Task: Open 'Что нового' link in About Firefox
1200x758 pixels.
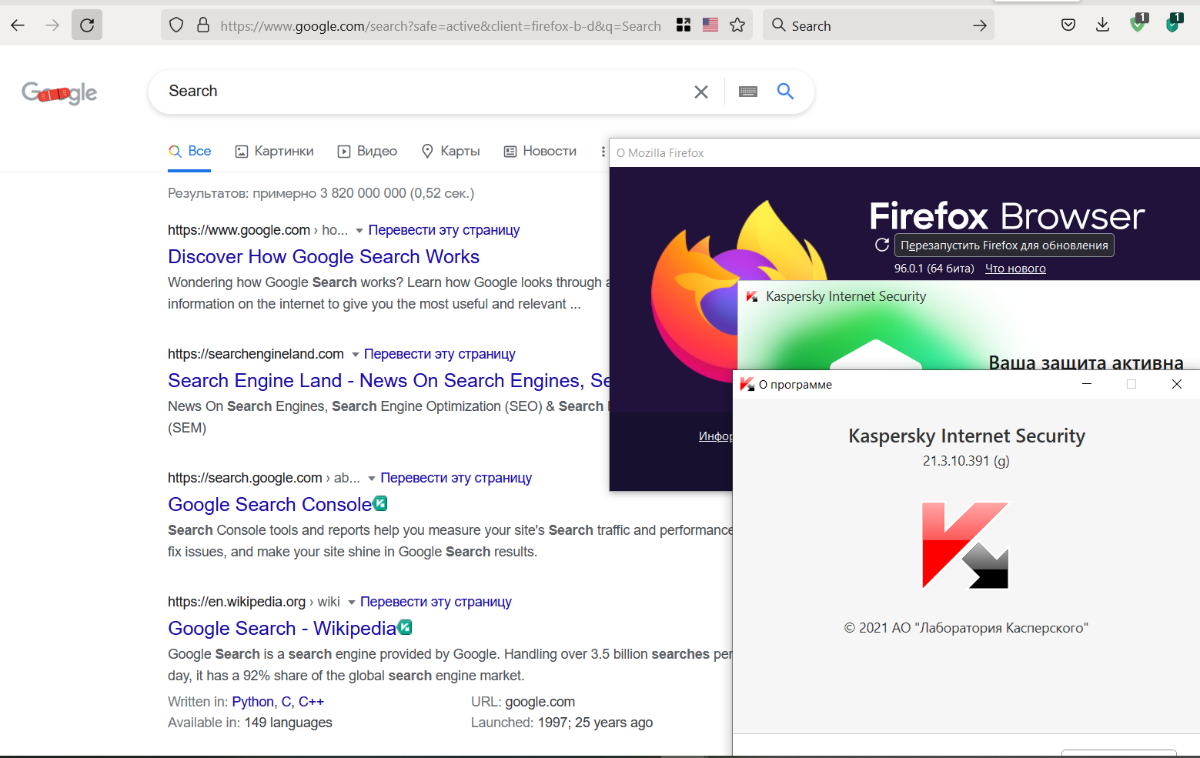Action: tap(1015, 268)
